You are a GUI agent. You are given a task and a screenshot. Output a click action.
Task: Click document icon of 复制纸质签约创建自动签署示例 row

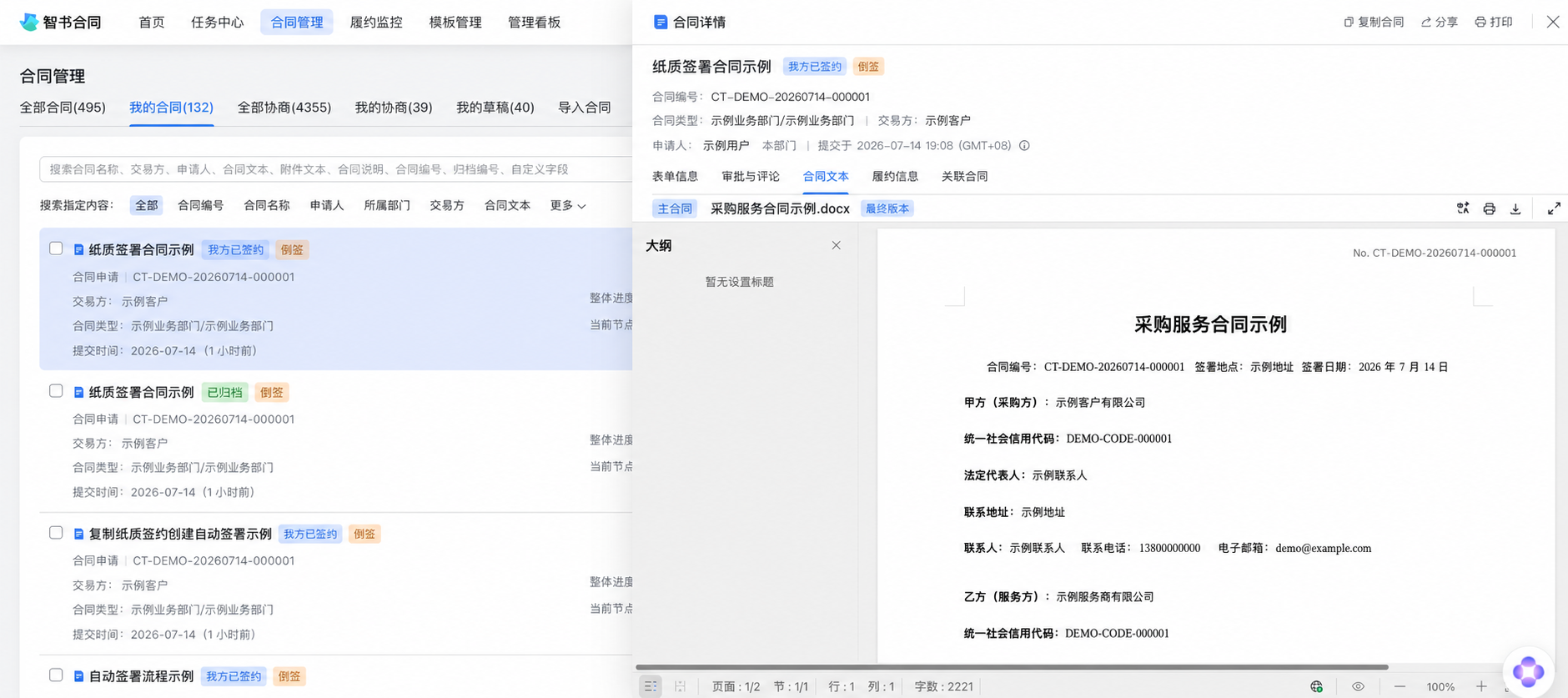click(x=78, y=534)
